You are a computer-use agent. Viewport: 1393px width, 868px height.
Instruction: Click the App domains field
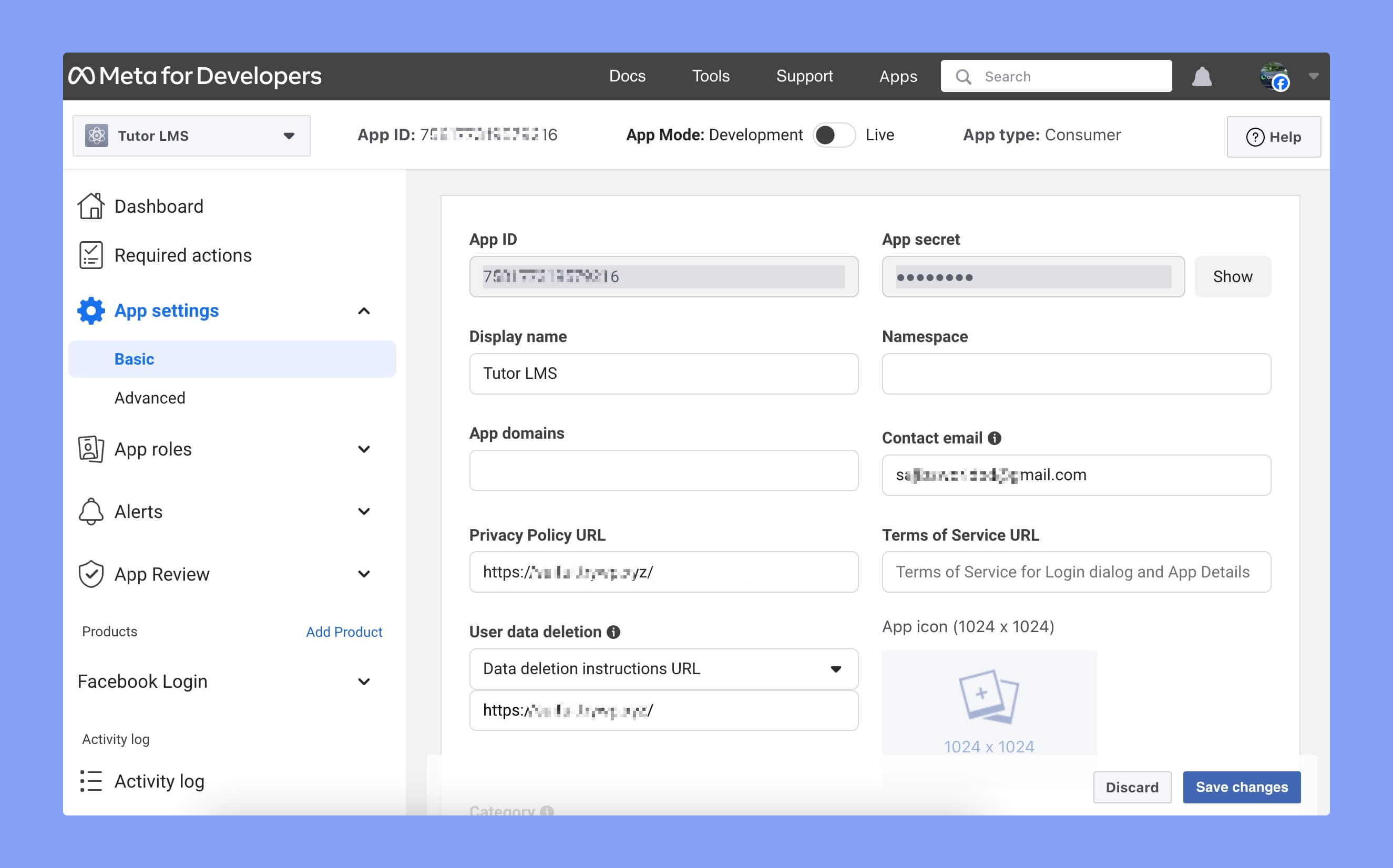(x=664, y=471)
